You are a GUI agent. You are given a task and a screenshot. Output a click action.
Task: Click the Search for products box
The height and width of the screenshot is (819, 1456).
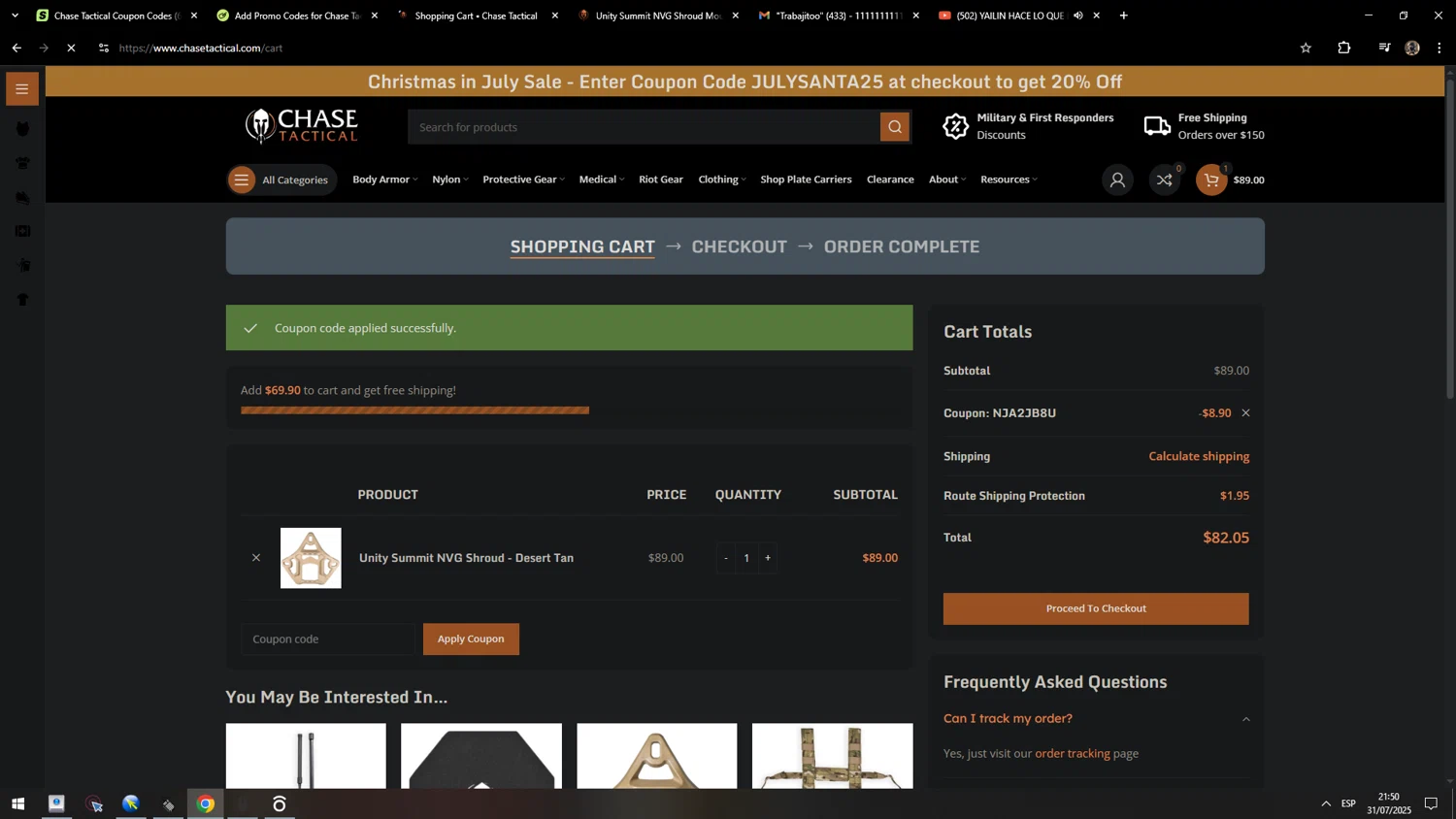click(645, 127)
